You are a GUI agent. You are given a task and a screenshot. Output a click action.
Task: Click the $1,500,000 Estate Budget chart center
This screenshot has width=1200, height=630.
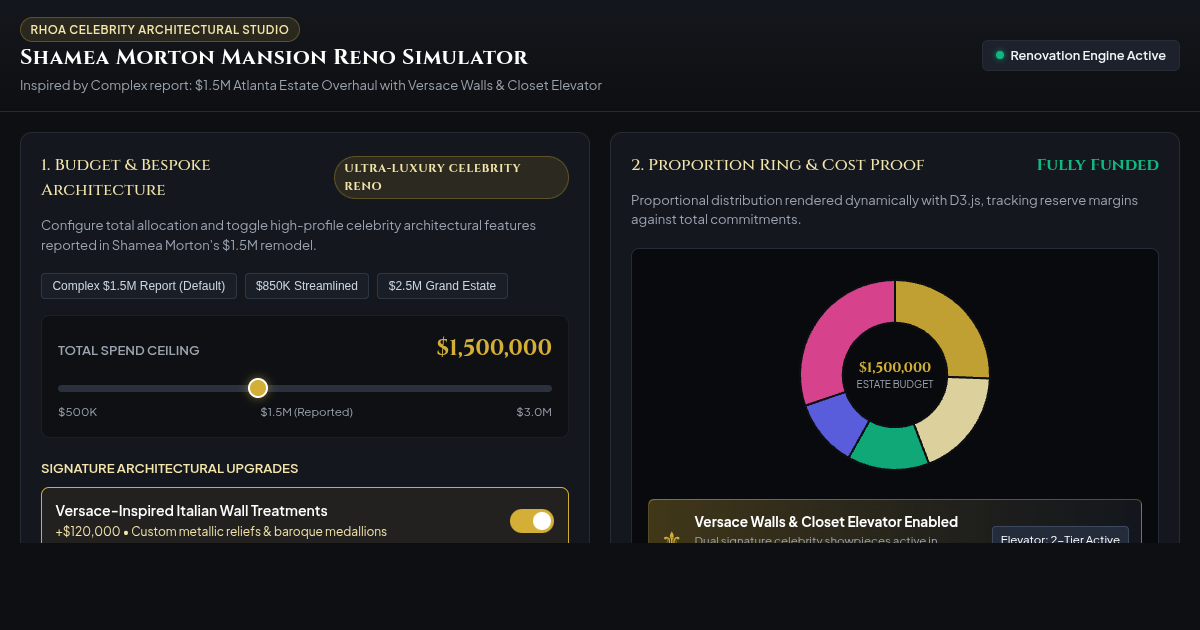pos(895,375)
